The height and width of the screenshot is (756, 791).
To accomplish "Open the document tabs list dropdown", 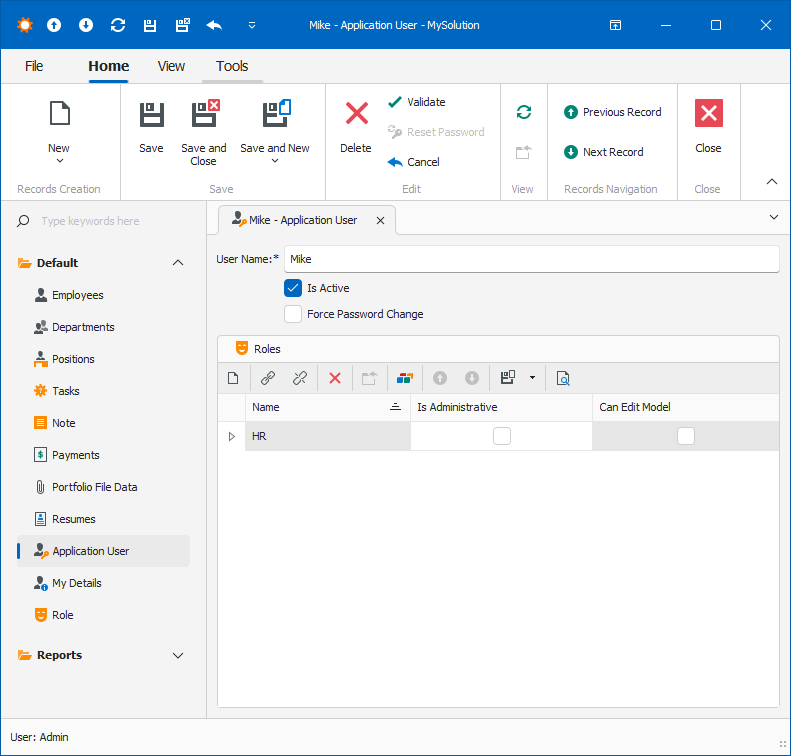I will pos(773,217).
